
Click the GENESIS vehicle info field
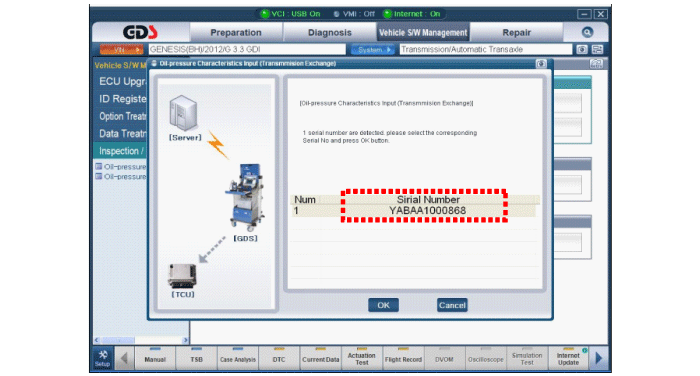point(247,50)
